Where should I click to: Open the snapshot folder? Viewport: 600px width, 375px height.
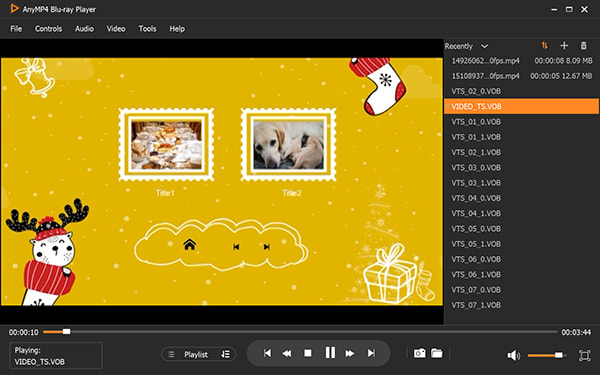pos(437,353)
